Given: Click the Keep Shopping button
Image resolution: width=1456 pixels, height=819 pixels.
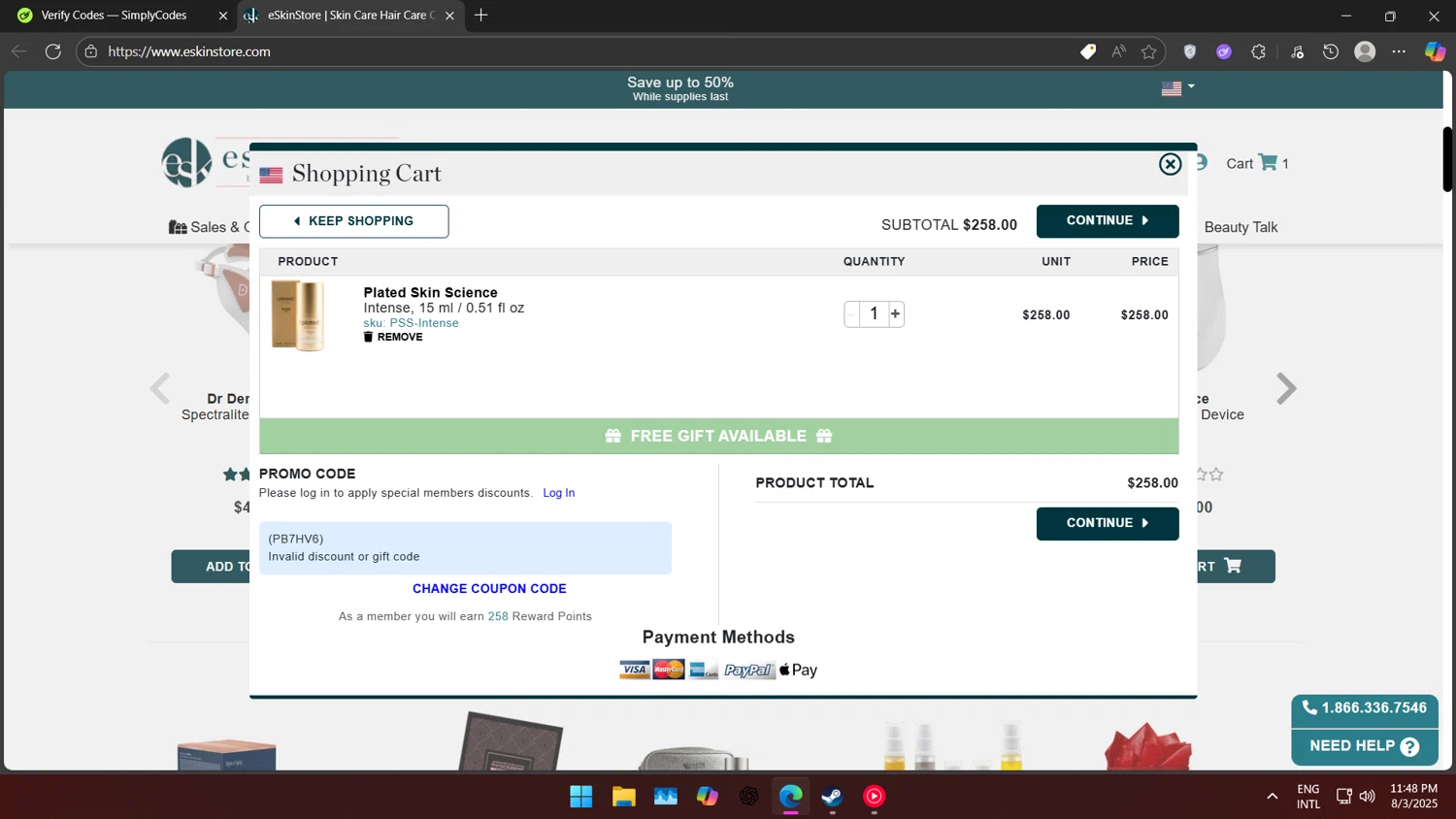Looking at the screenshot, I should click(353, 221).
